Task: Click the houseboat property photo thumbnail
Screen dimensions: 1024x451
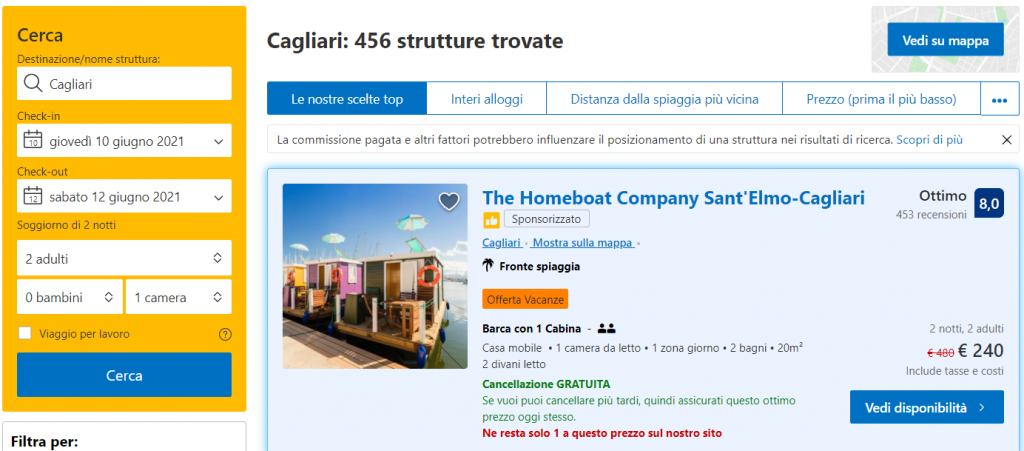Action: point(375,276)
